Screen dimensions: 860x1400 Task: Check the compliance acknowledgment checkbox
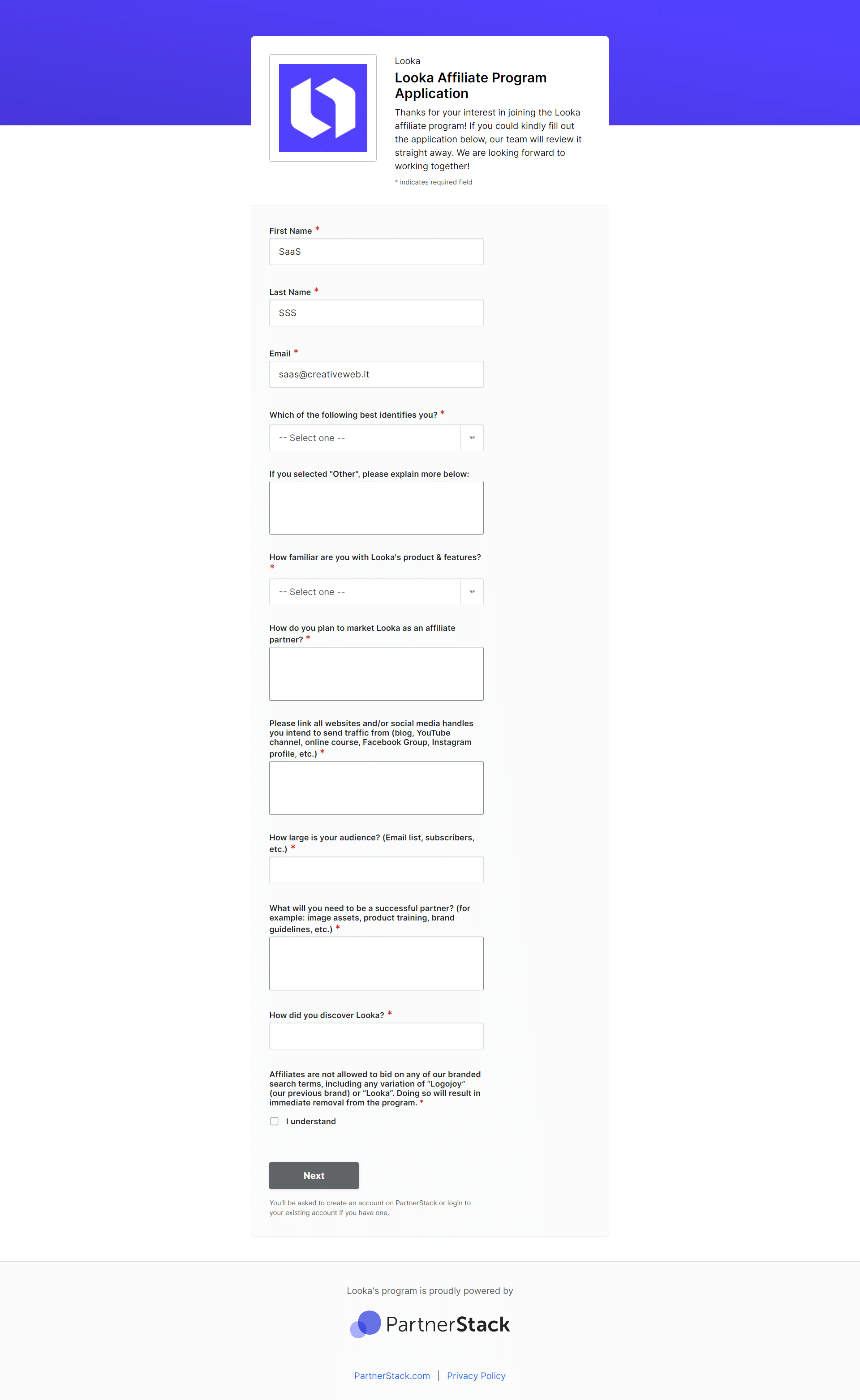[274, 1121]
